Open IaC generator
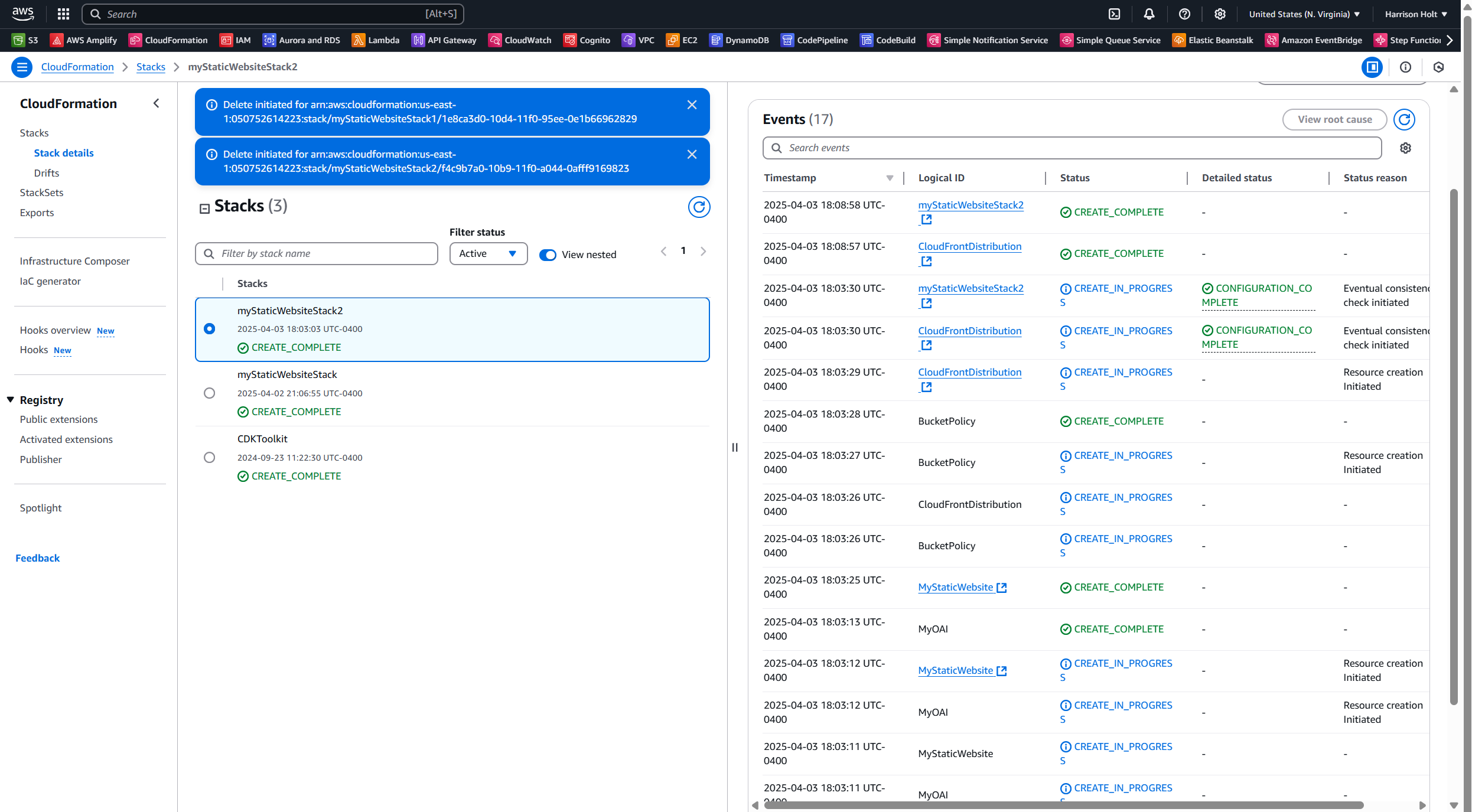Image resolution: width=1472 pixels, height=812 pixels. [50, 281]
